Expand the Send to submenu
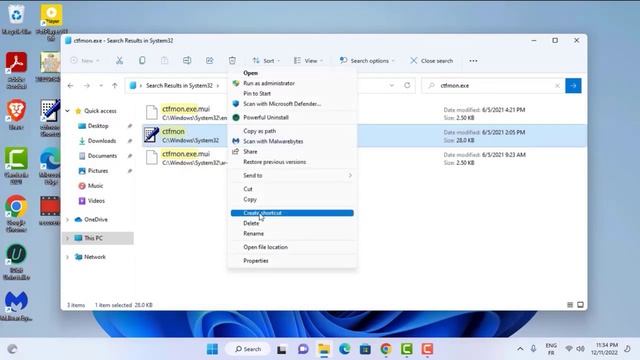Viewport: 640px width, 360px height. pos(292,176)
